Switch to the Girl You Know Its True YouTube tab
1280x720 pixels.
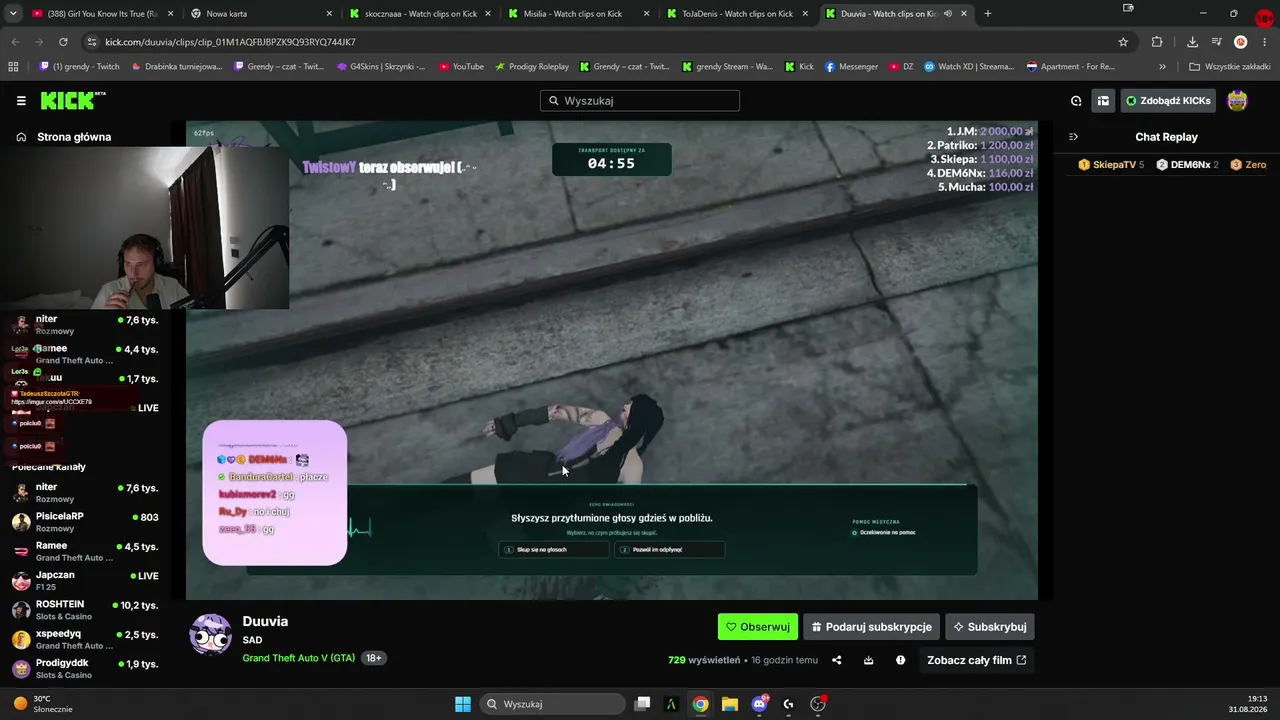coord(102,14)
